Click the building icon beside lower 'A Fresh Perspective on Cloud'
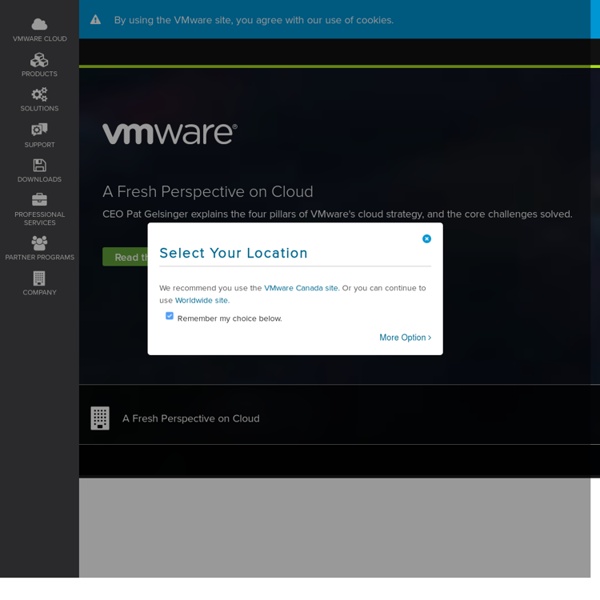600x600 pixels. coord(100,418)
